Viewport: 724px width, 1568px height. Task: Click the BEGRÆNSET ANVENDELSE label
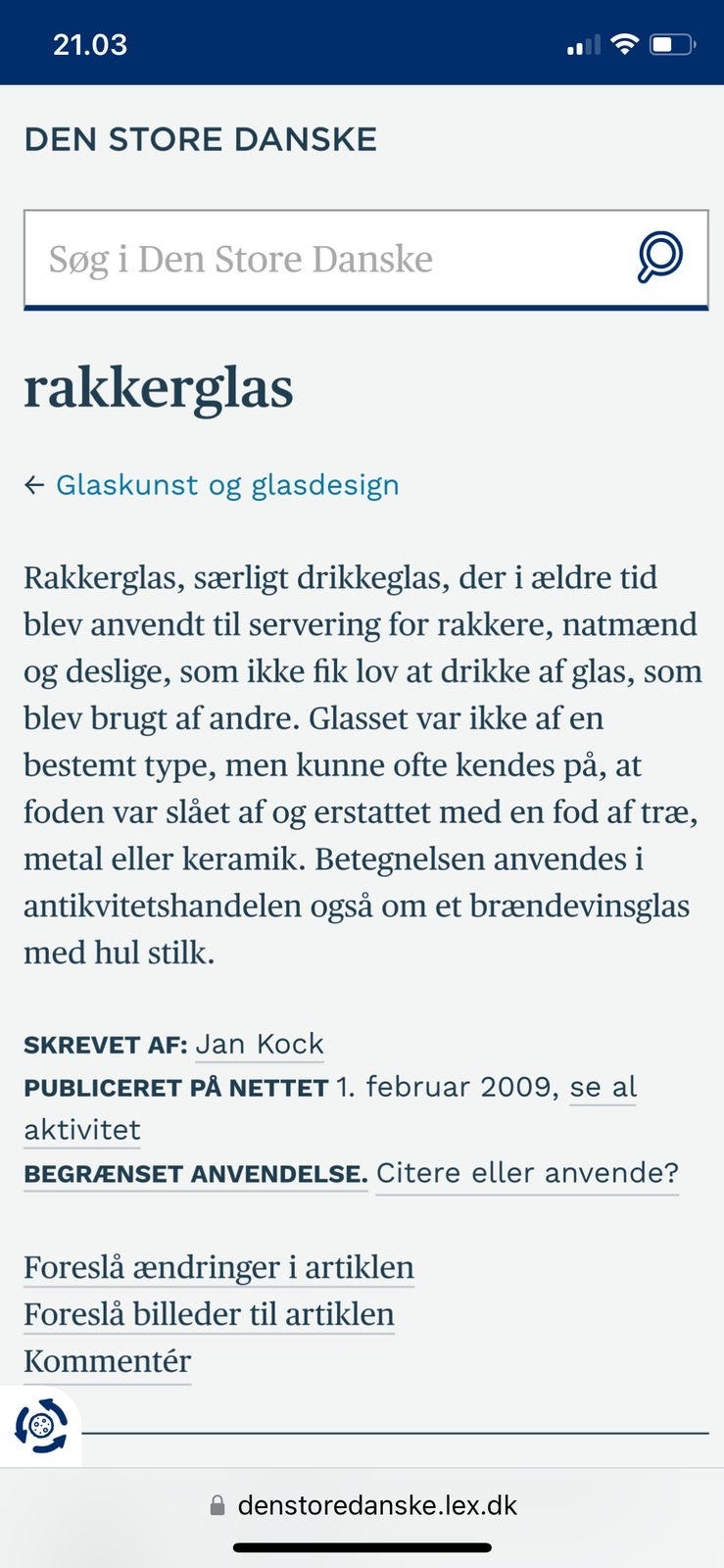193,1172
